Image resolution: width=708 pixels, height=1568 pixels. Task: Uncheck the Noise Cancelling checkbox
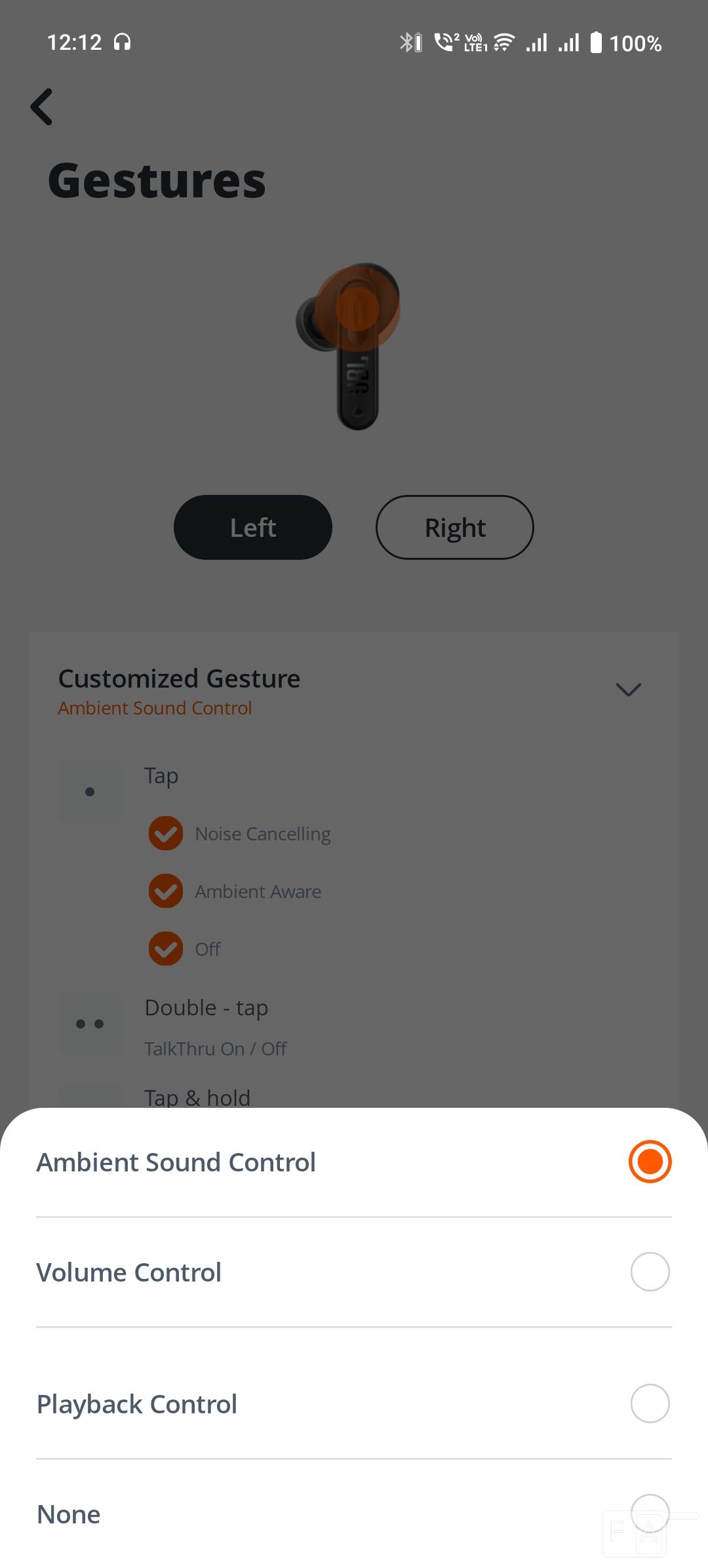166,833
